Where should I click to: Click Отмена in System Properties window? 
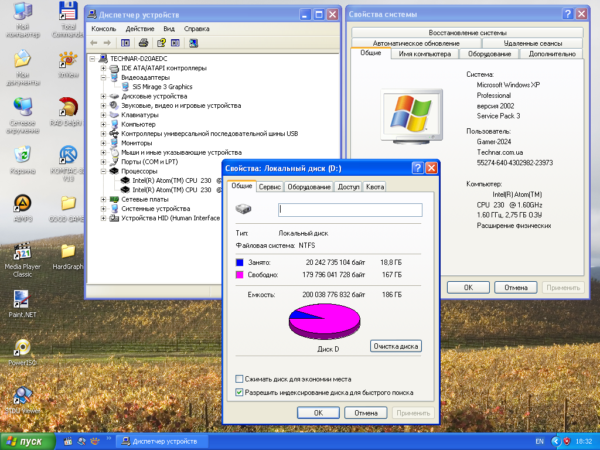(515, 287)
